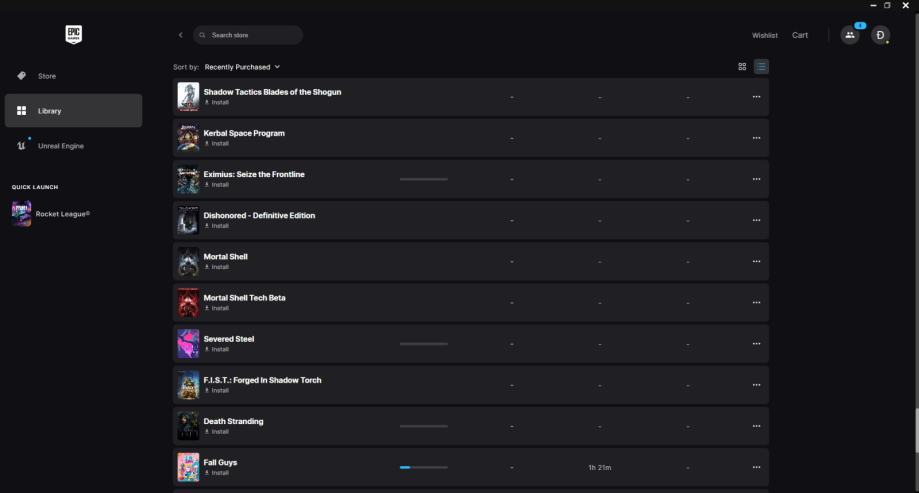Screen dimensions: 919x493
Task: Launch Rocket League from Quick Launch
Action: click(62, 213)
